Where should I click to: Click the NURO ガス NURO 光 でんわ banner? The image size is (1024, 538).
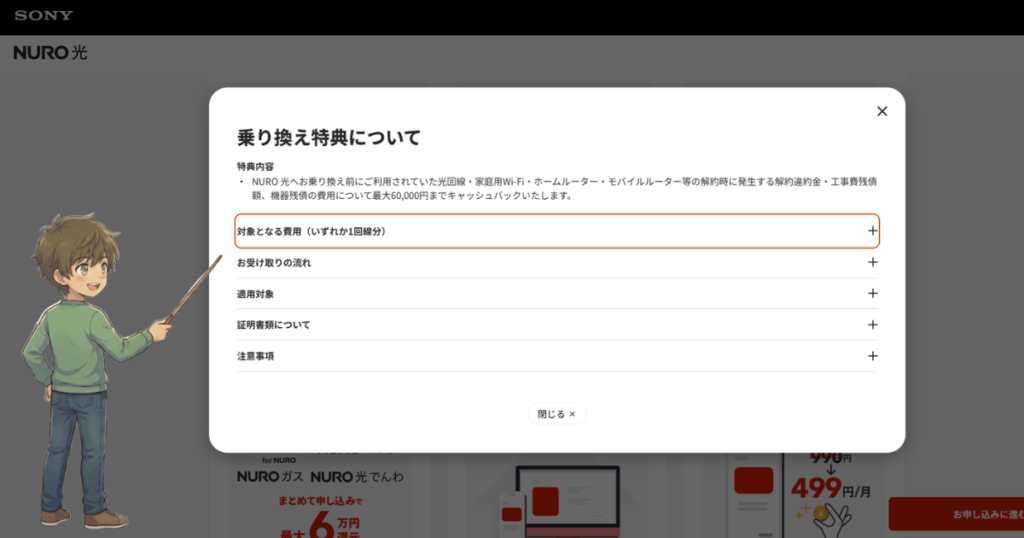[320, 477]
